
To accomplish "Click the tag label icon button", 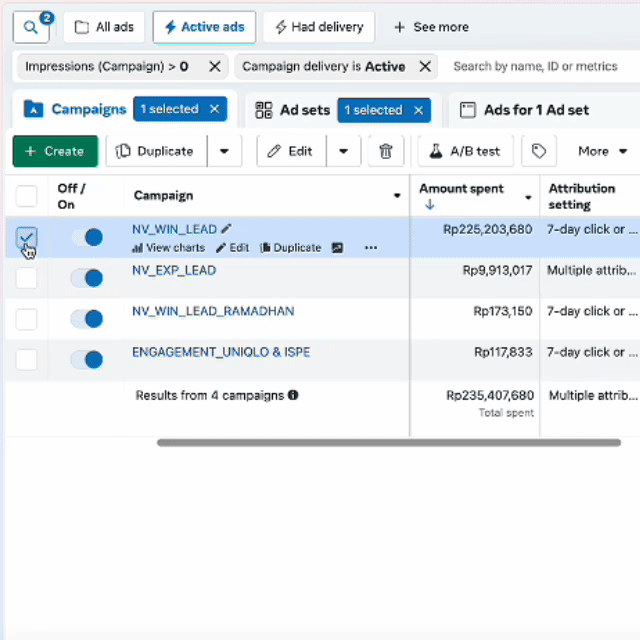I will 539,151.
